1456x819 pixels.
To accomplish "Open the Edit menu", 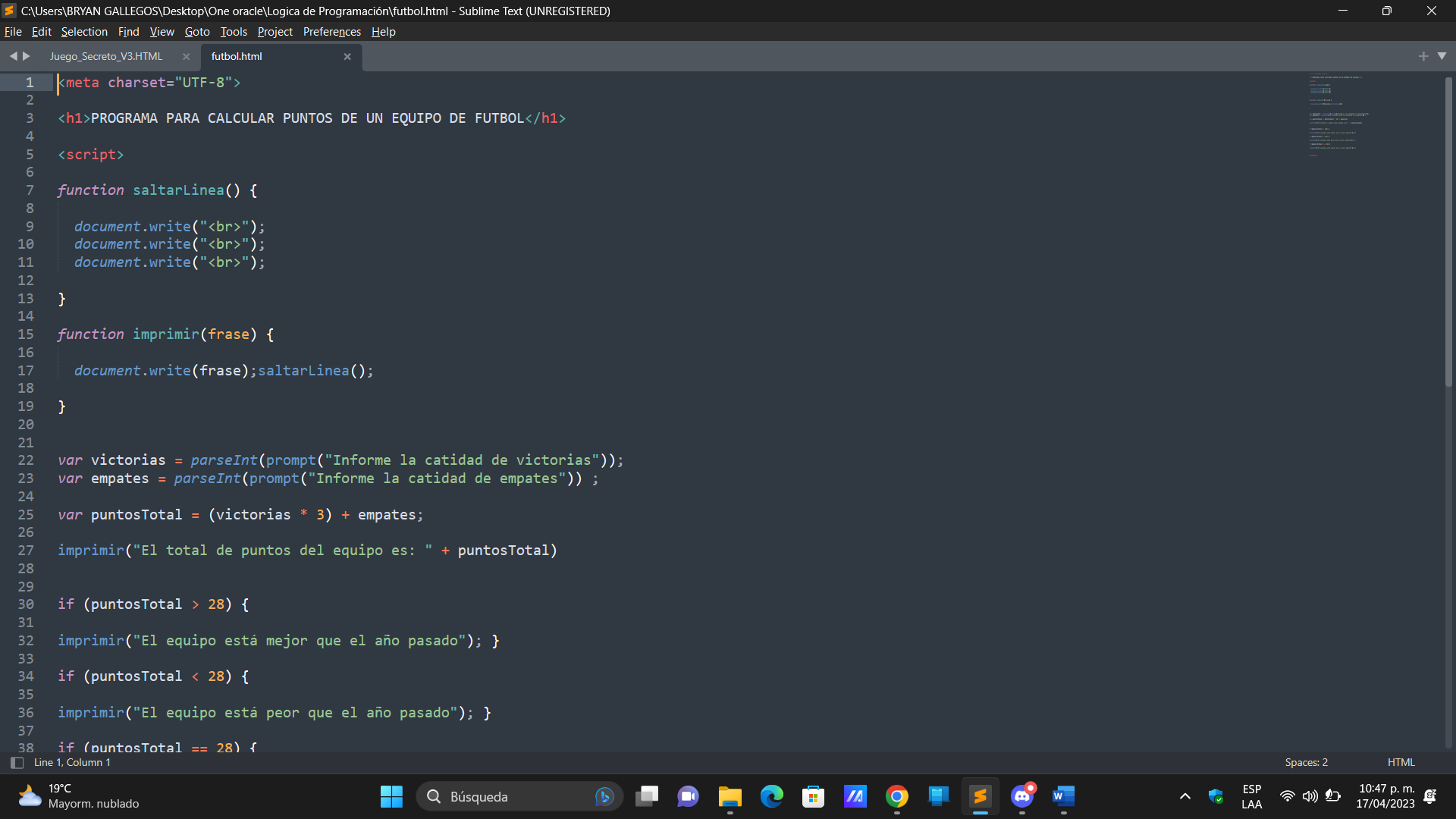I will pos(42,32).
